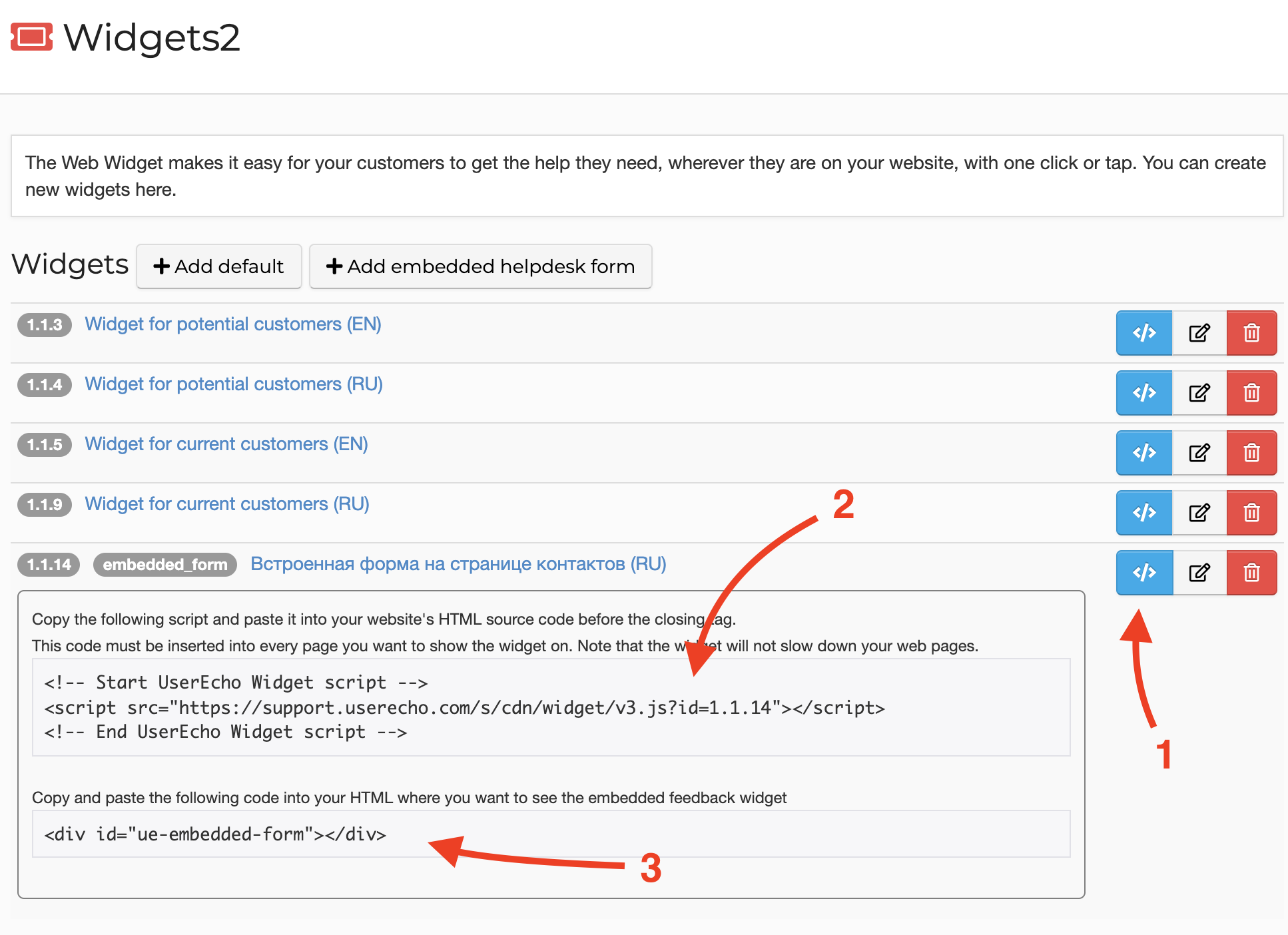
Task: Click the 1.1.3 version badge
Action: click(45, 325)
